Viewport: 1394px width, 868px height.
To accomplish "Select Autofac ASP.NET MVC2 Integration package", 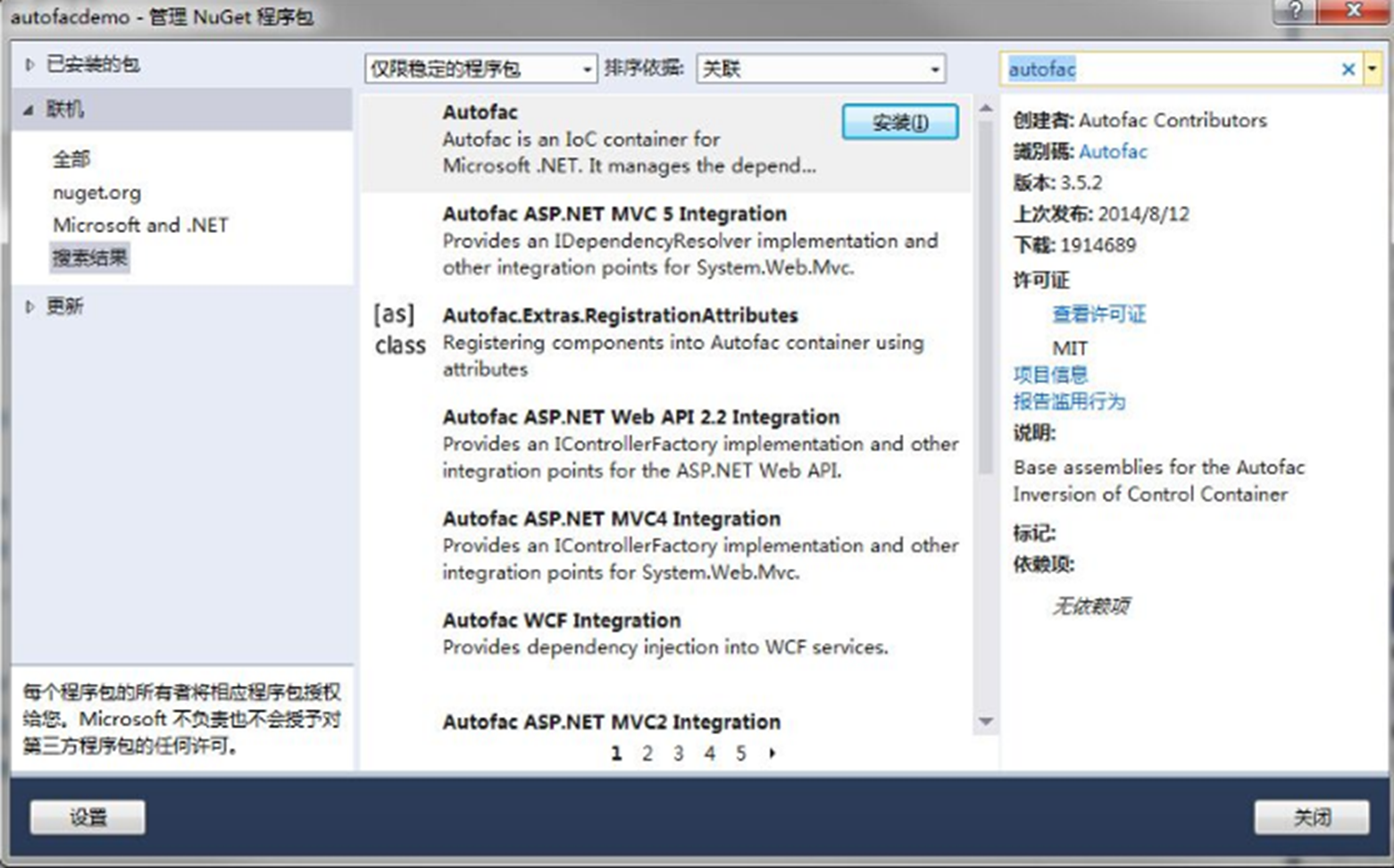I will click(665, 722).
